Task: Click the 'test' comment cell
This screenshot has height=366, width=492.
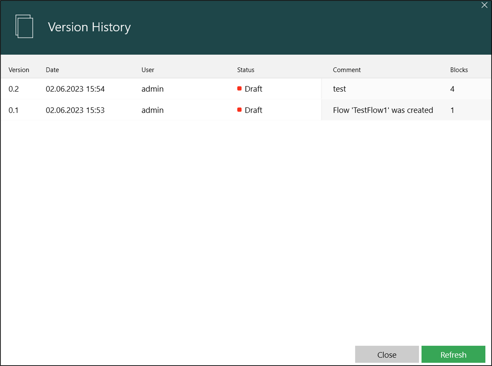Action: 339,89
